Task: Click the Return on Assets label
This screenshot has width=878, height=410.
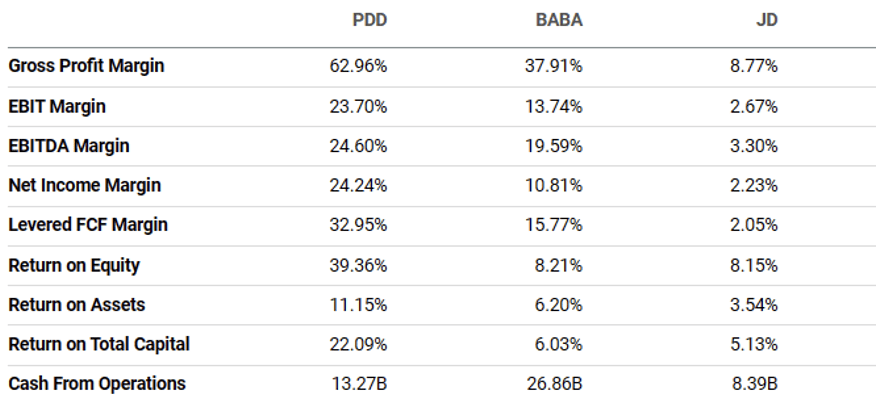Action: (x=74, y=304)
